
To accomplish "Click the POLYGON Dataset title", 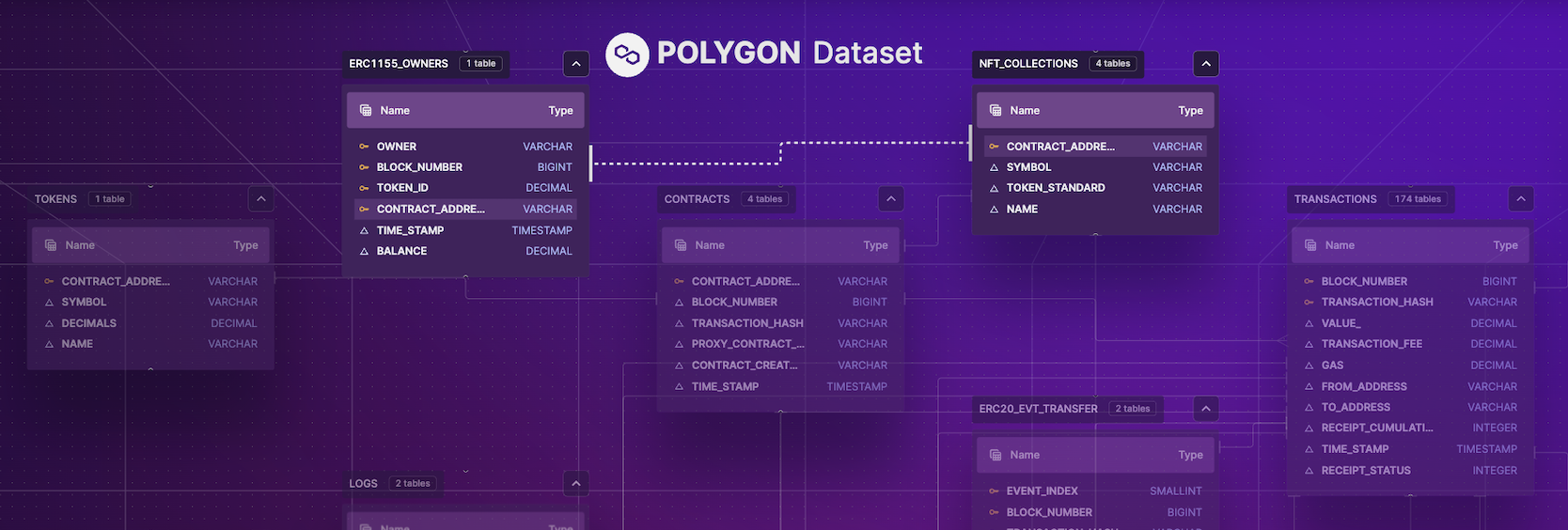I will [790, 54].
